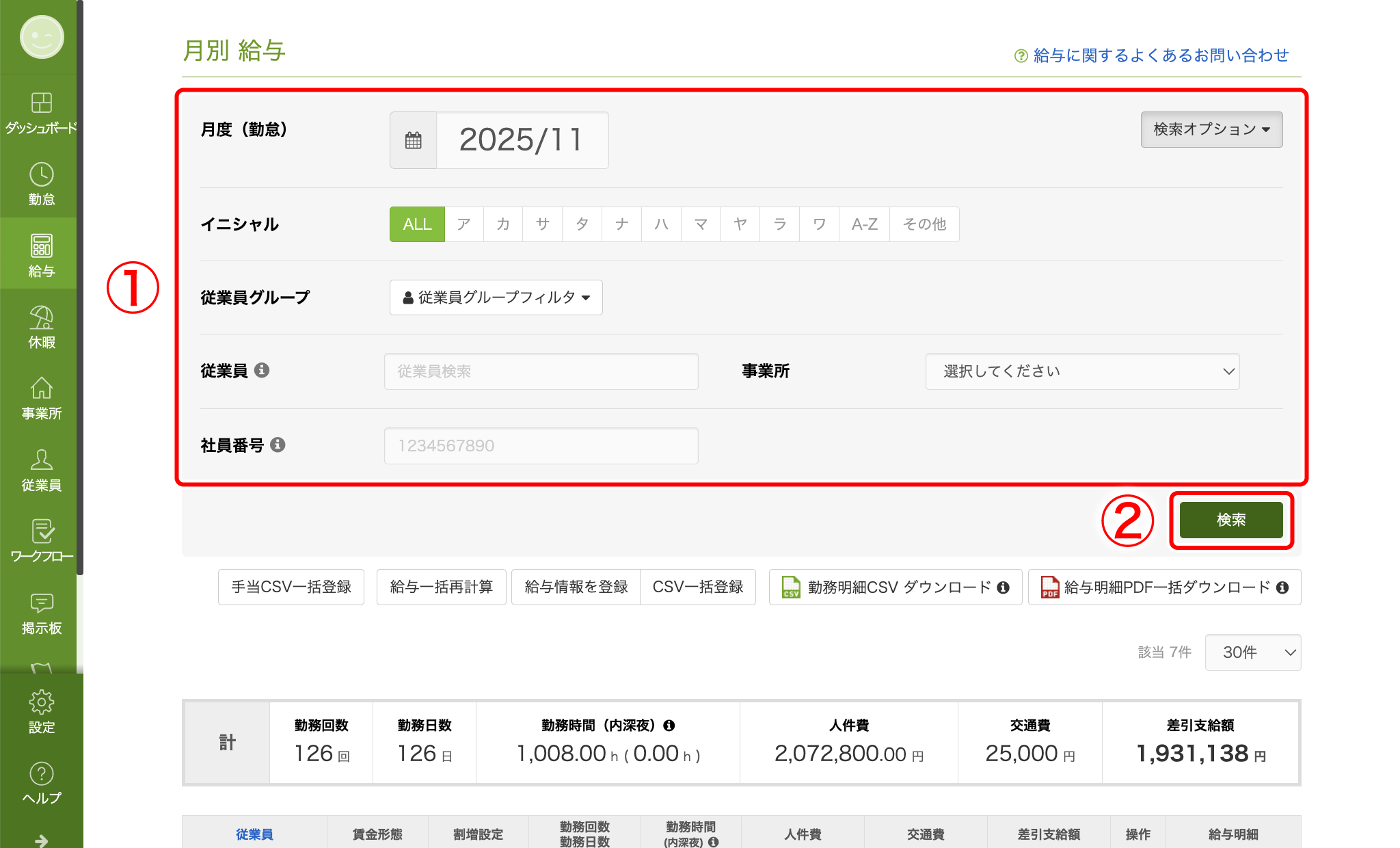This screenshot has height=848, width=1400.
Task: Expand the 従業員グループフィルタ dropdown
Action: (496, 297)
